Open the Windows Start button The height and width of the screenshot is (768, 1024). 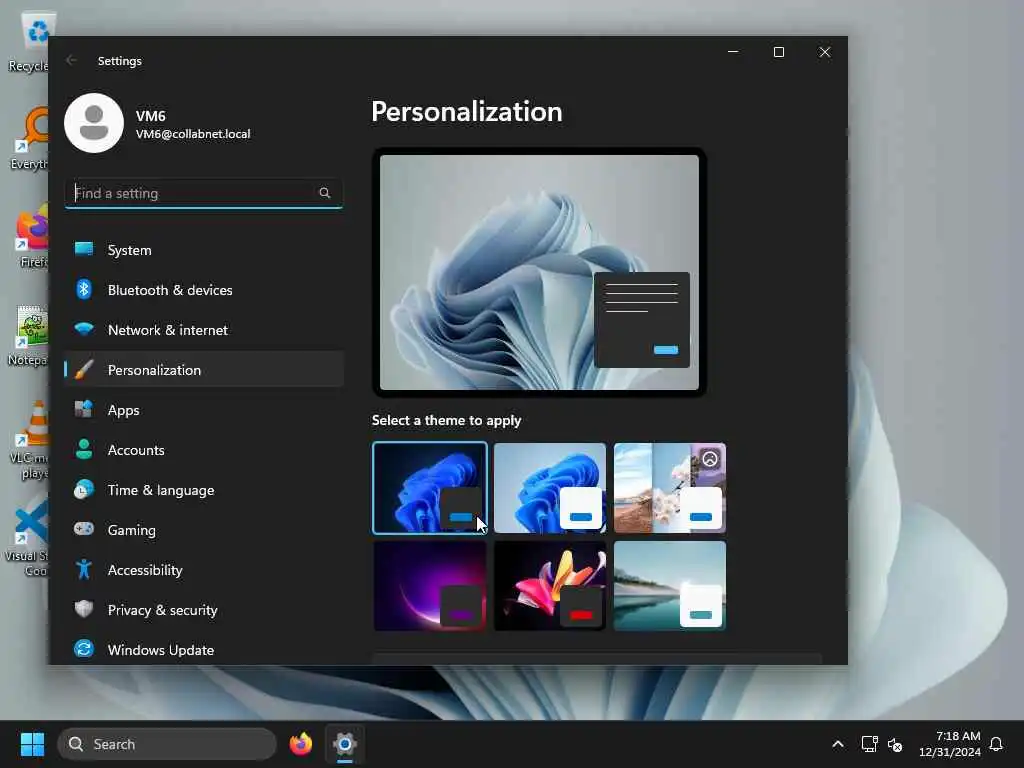[32, 744]
